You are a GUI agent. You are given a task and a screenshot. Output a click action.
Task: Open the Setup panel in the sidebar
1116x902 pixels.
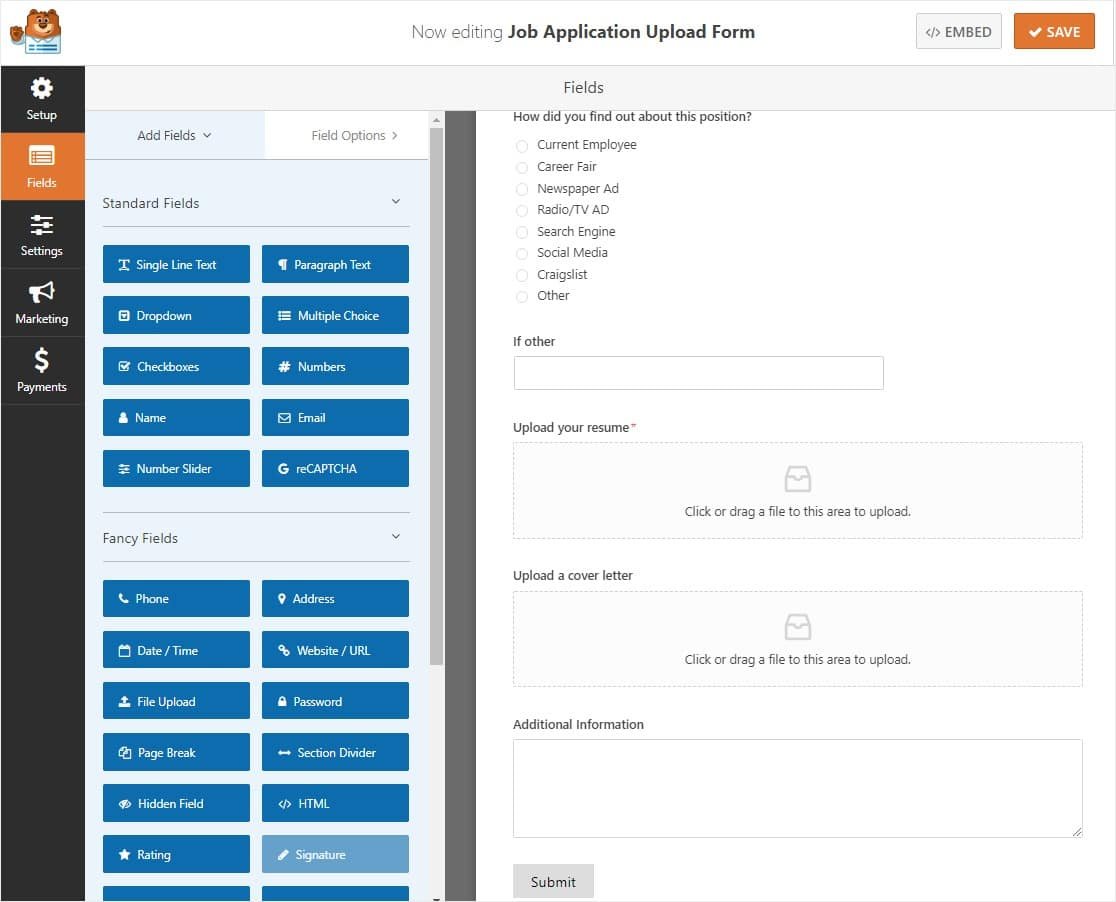click(42, 99)
